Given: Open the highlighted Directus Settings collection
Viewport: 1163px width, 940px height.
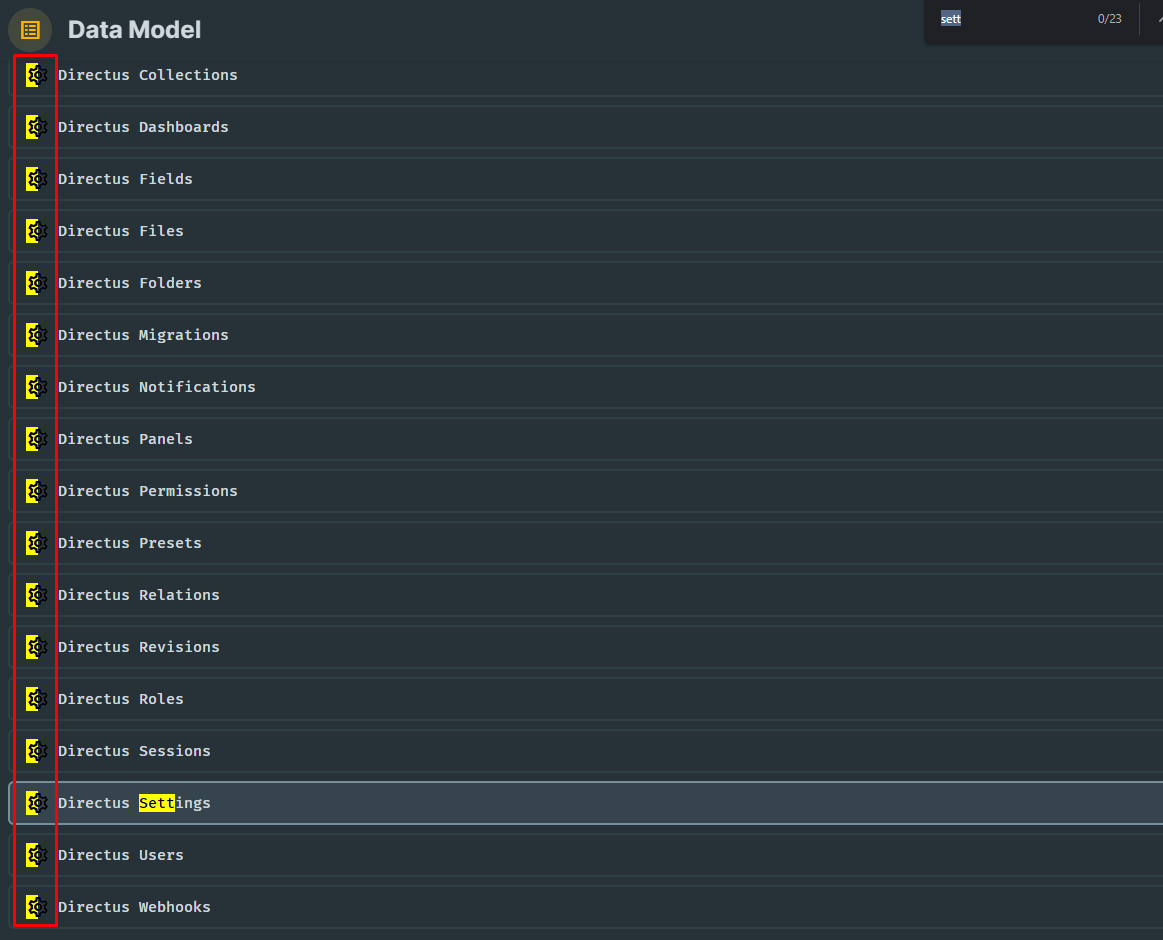Looking at the screenshot, I should (586, 803).
